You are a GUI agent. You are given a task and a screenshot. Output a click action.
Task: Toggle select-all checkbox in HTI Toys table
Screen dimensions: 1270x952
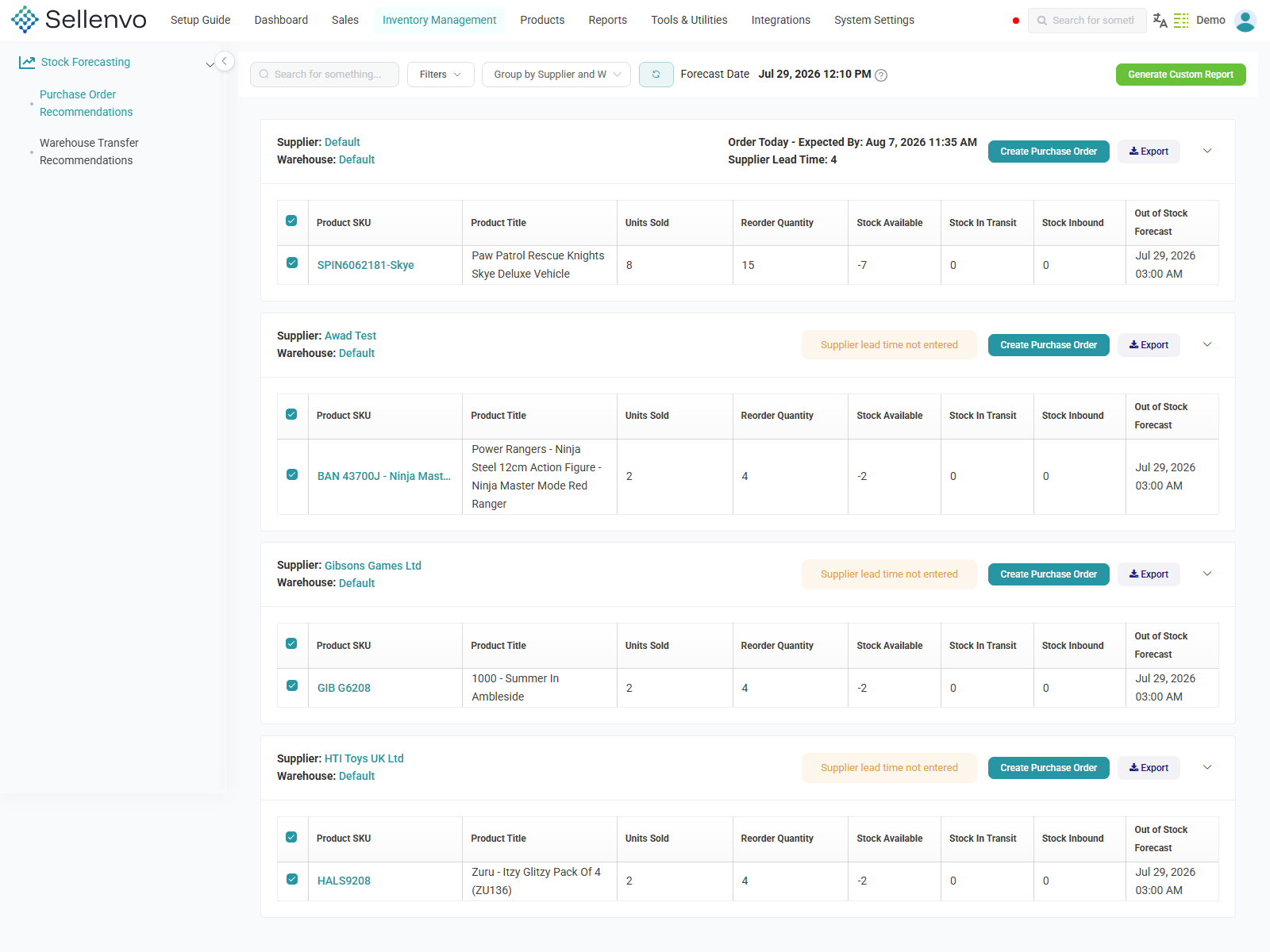(291, 837)
